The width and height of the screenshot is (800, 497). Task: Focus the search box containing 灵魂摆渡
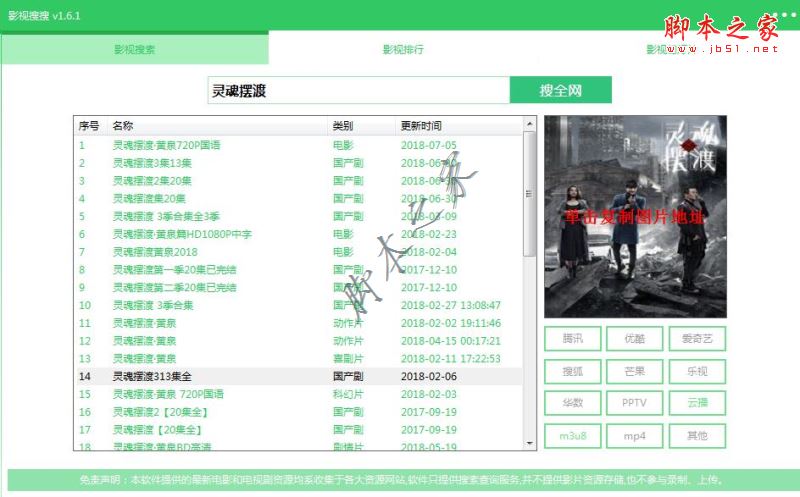[x=359, y=90]
